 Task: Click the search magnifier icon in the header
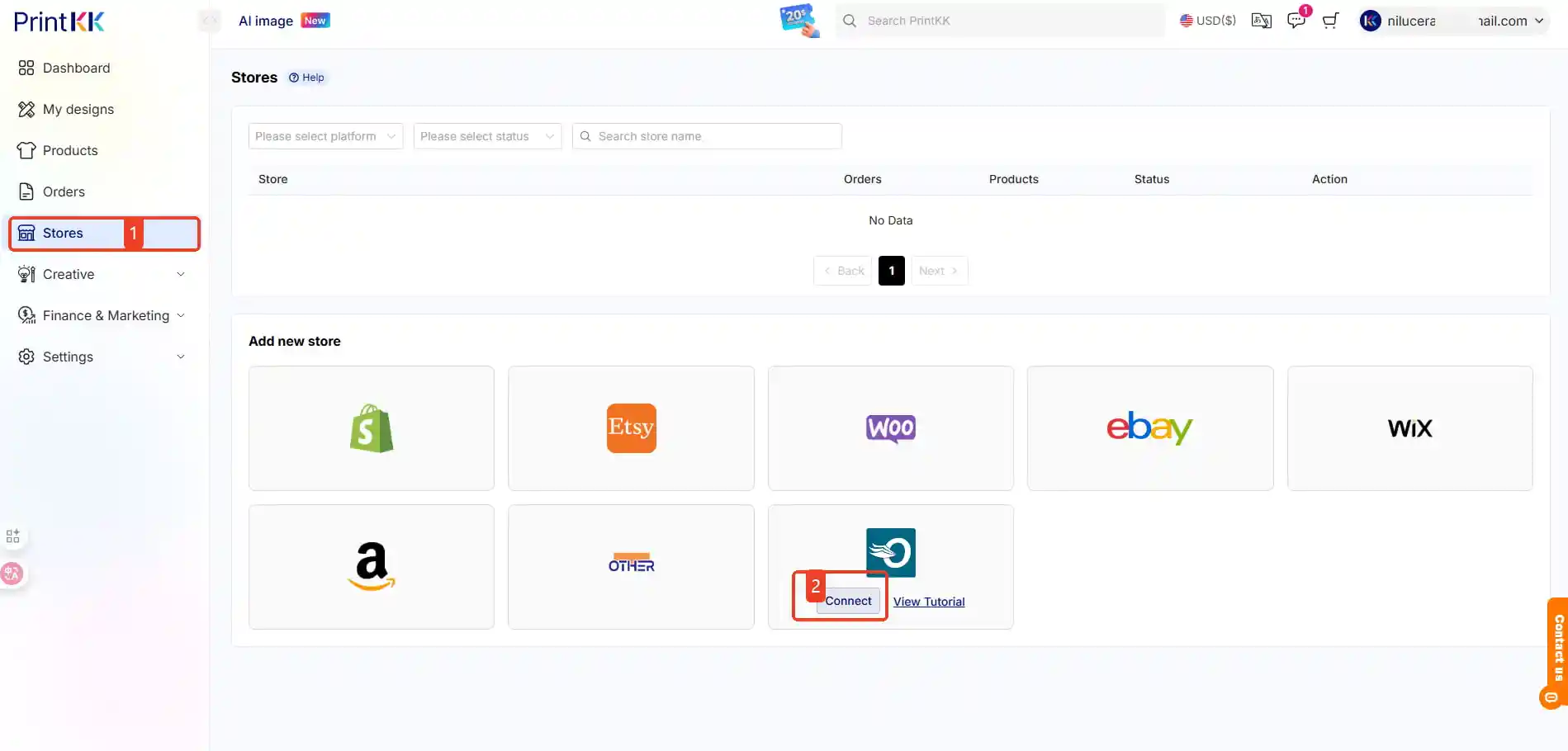pyautogui.click(x=850, y=21)
